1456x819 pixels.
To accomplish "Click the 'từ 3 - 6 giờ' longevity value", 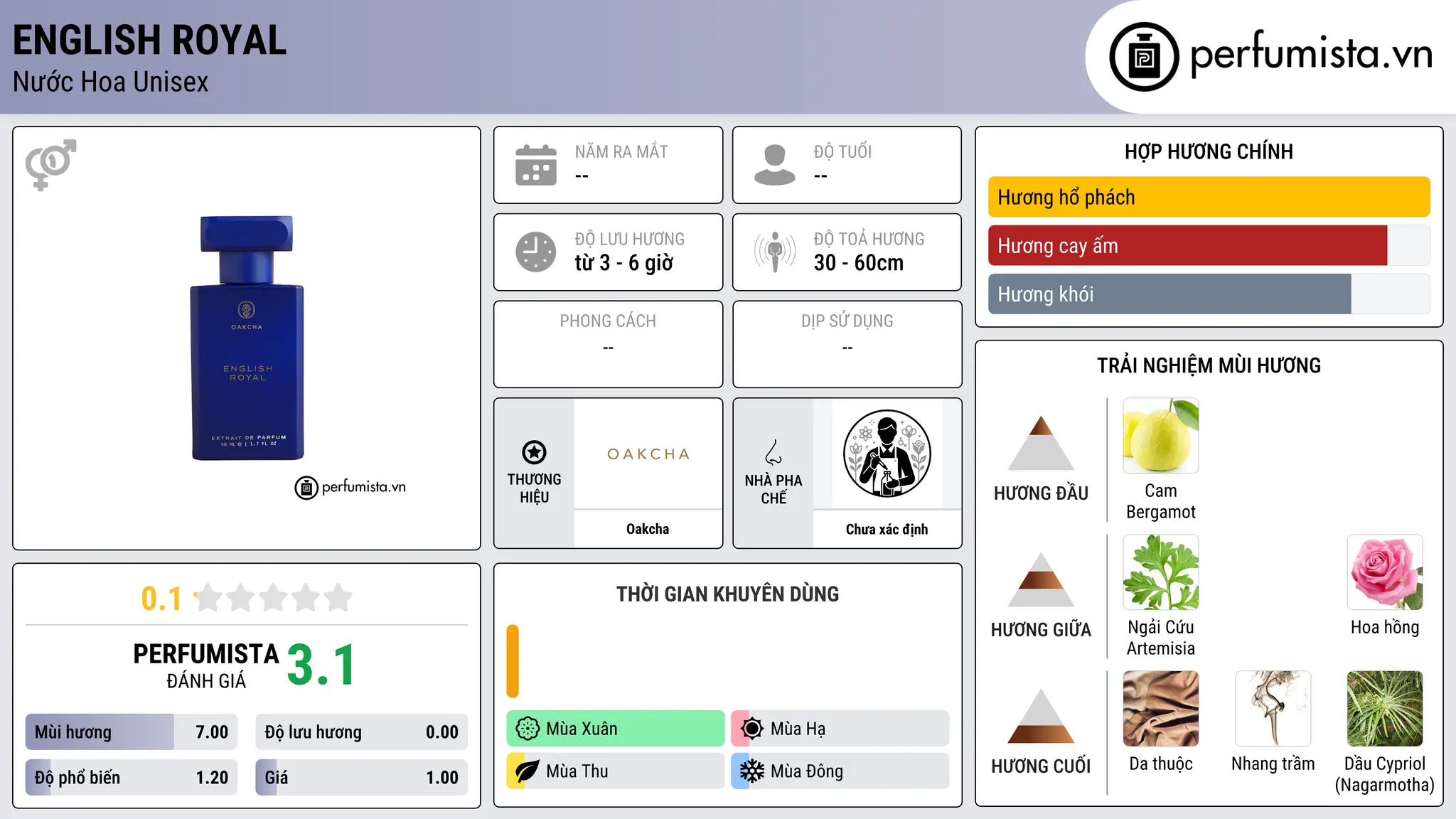I will tap(623, 263).
